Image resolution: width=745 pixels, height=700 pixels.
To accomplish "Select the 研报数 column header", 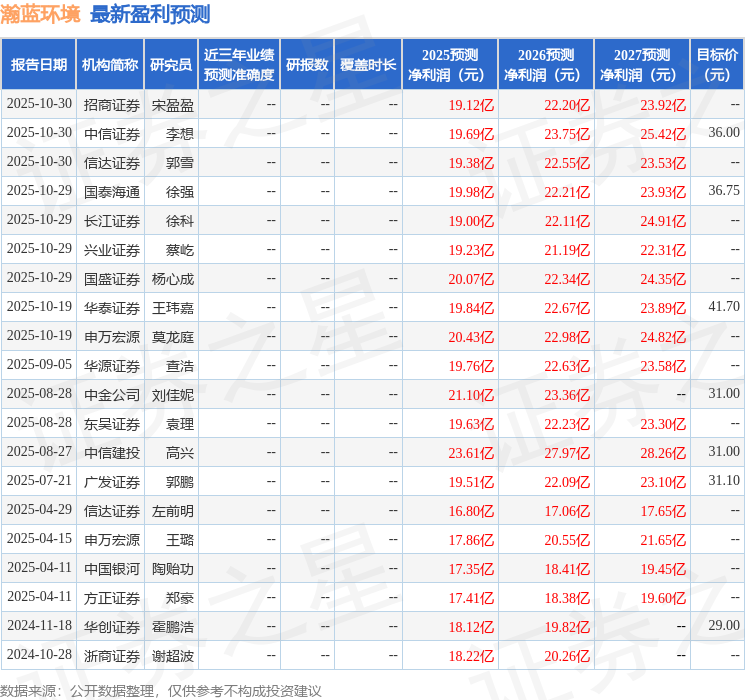I will coord(306,65).
